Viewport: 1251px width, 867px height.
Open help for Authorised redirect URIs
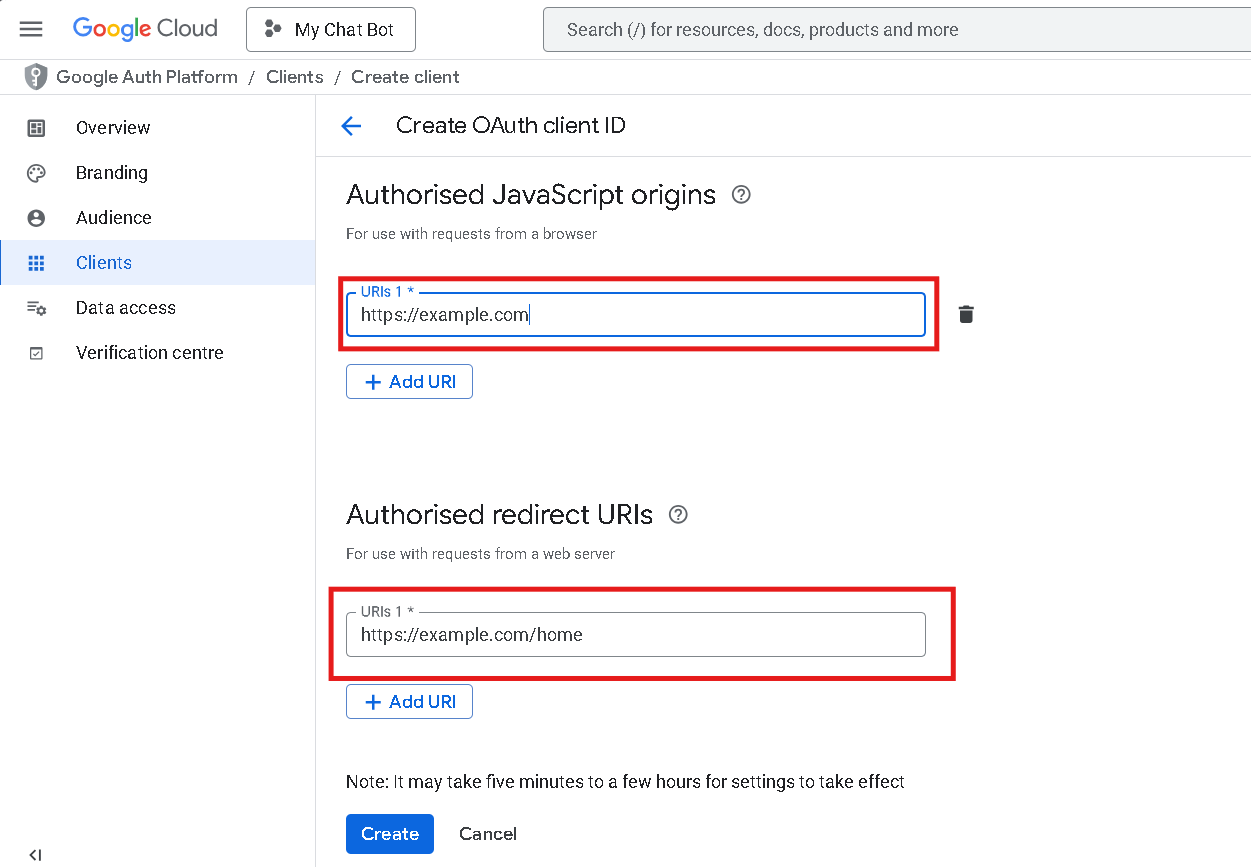click(x=678, y=515)
